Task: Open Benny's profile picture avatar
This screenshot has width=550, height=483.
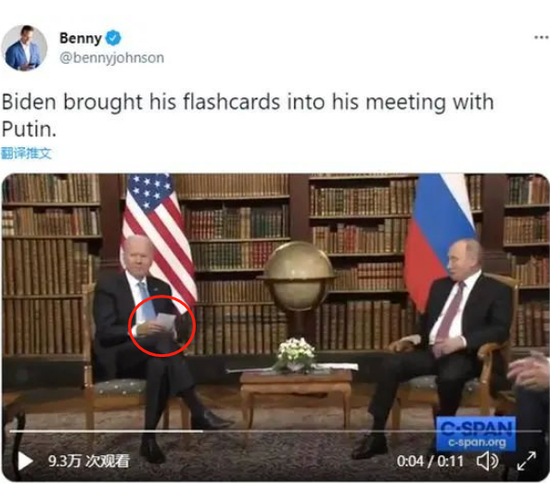Action: click(24, 48)
